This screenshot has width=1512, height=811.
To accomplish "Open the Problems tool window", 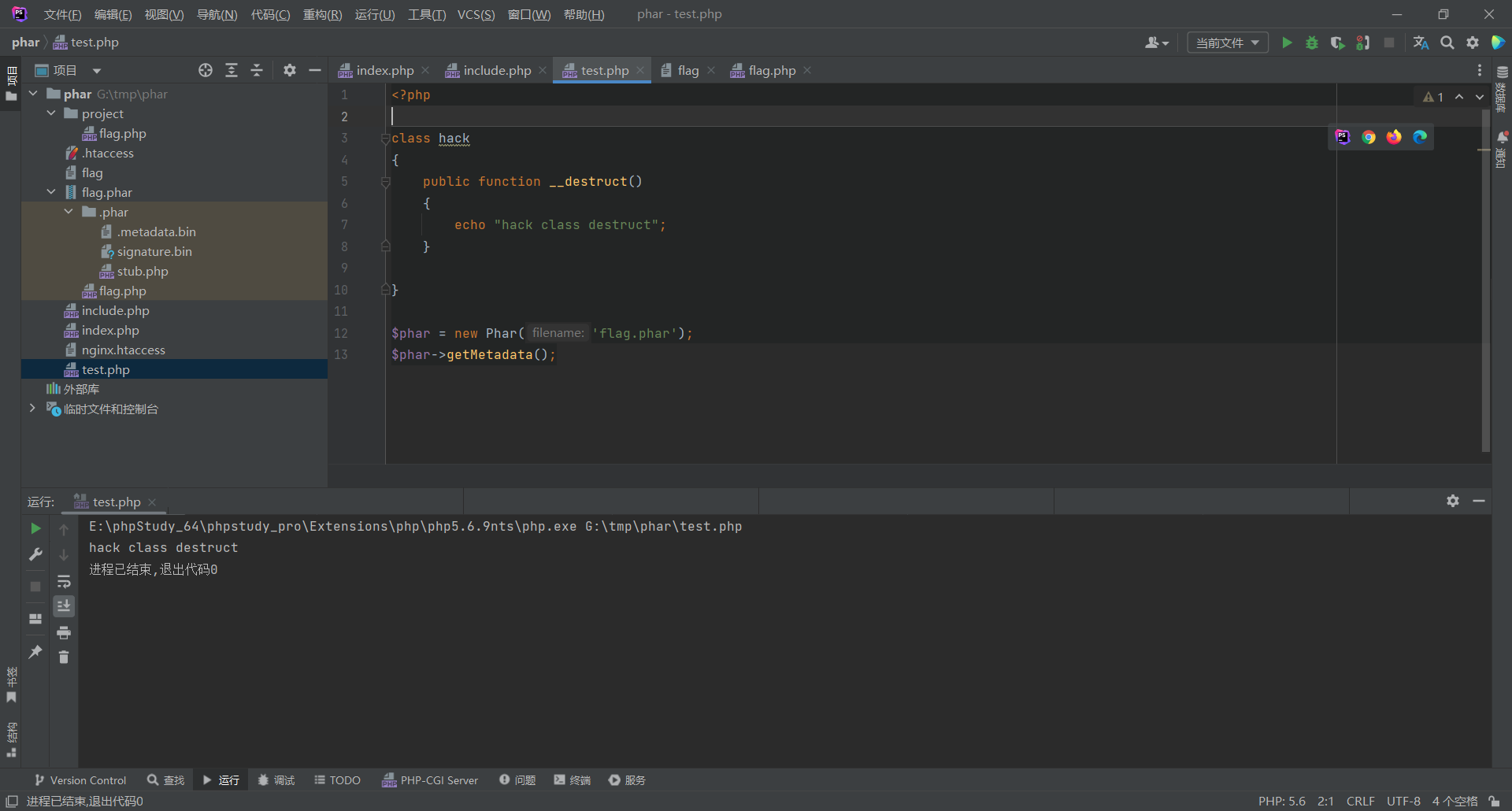I will [518, 780].
